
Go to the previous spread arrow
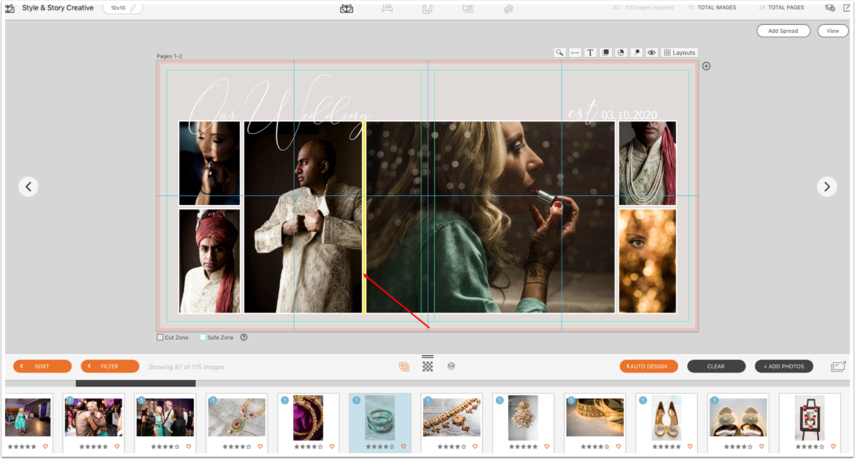click(28, 186)
